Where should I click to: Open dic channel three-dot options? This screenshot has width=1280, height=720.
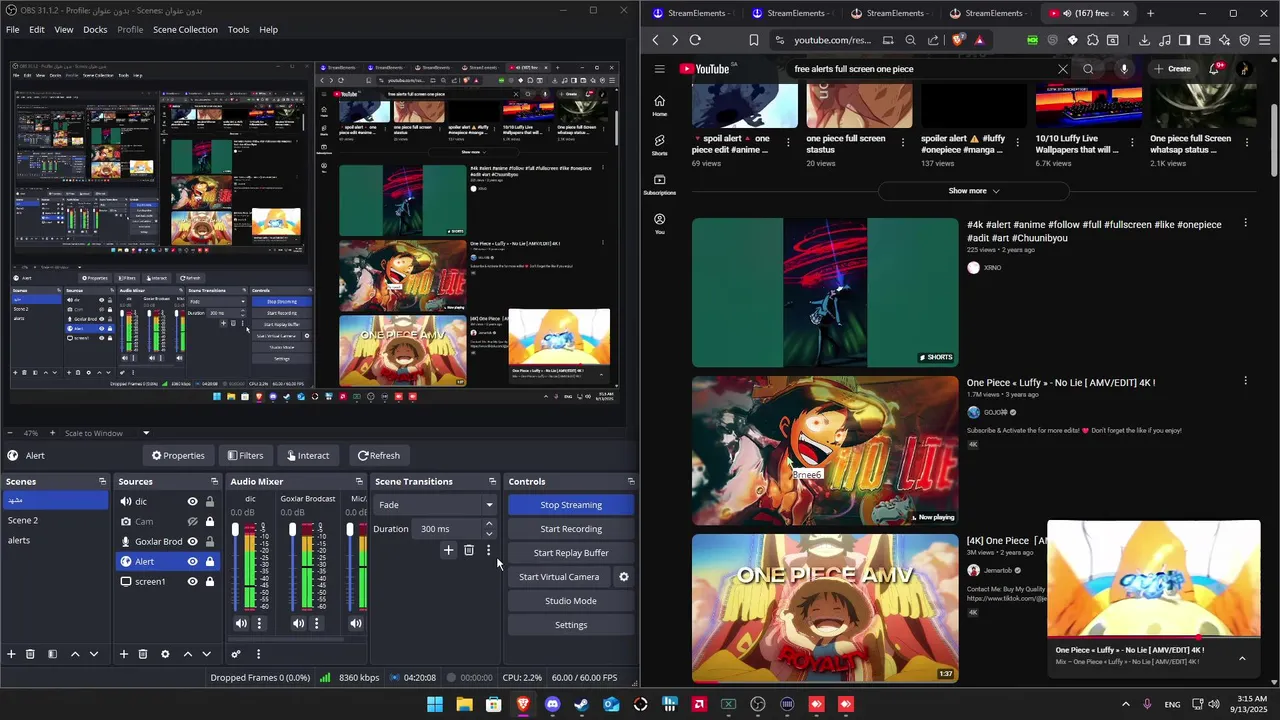[259, 623]
